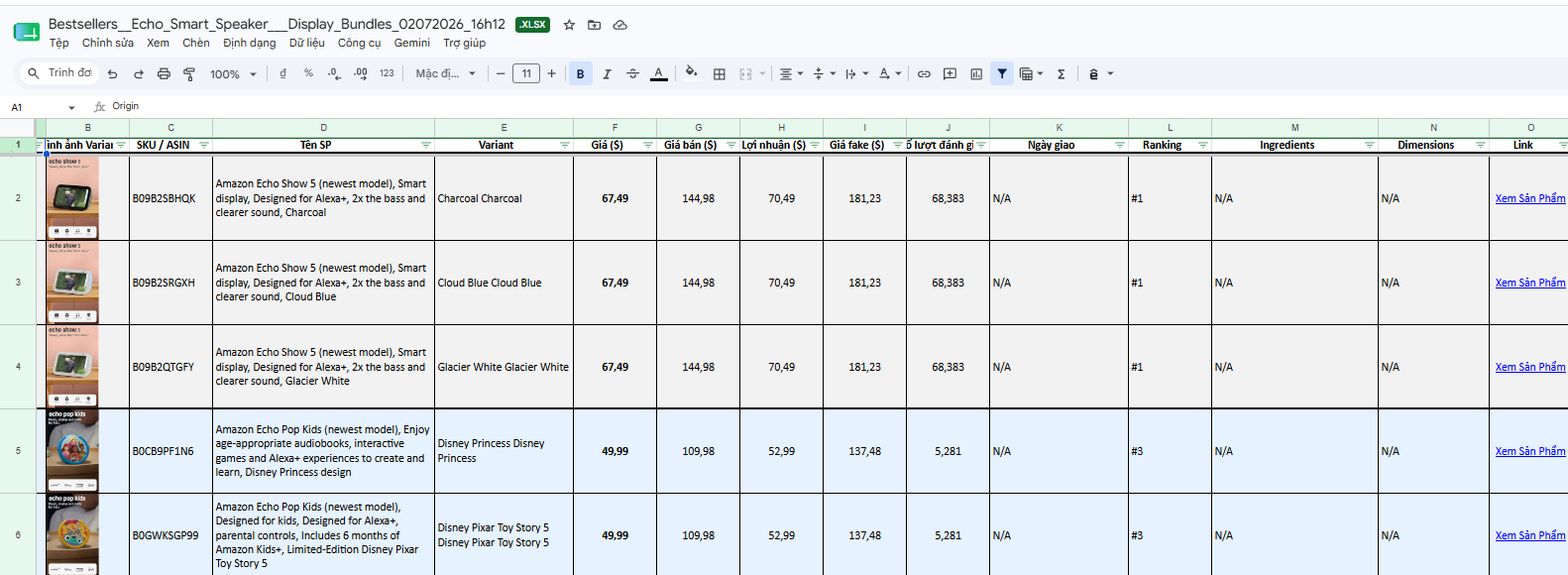Increase decimal places

[360, 73]
